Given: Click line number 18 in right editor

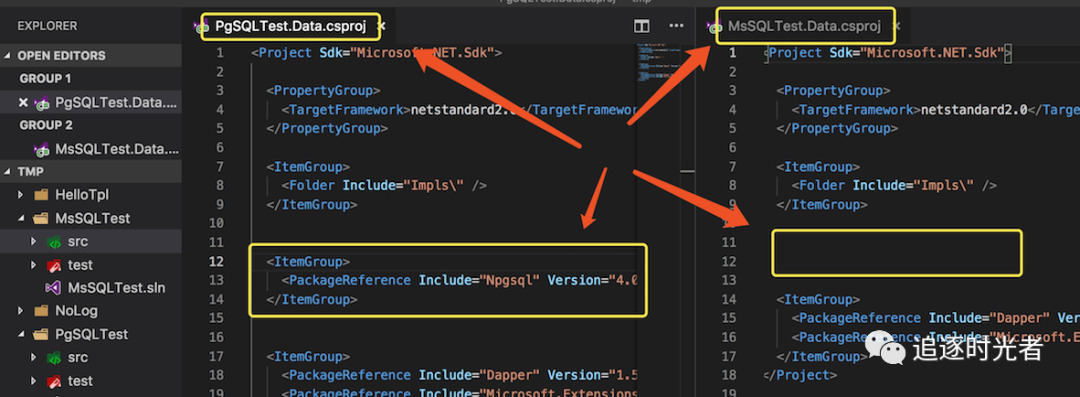Looking at the screenshot, I should (729, 376).
